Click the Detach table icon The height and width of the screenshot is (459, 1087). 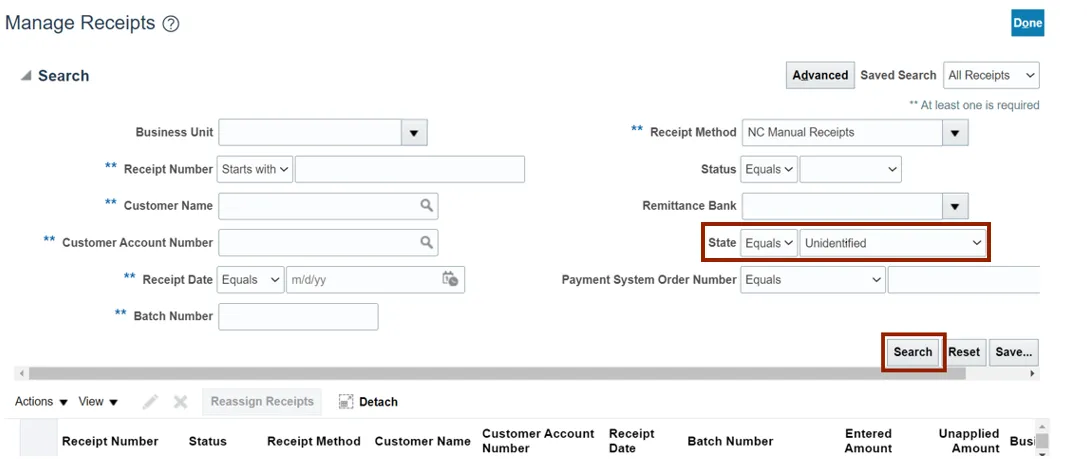(x=346, y=402)
